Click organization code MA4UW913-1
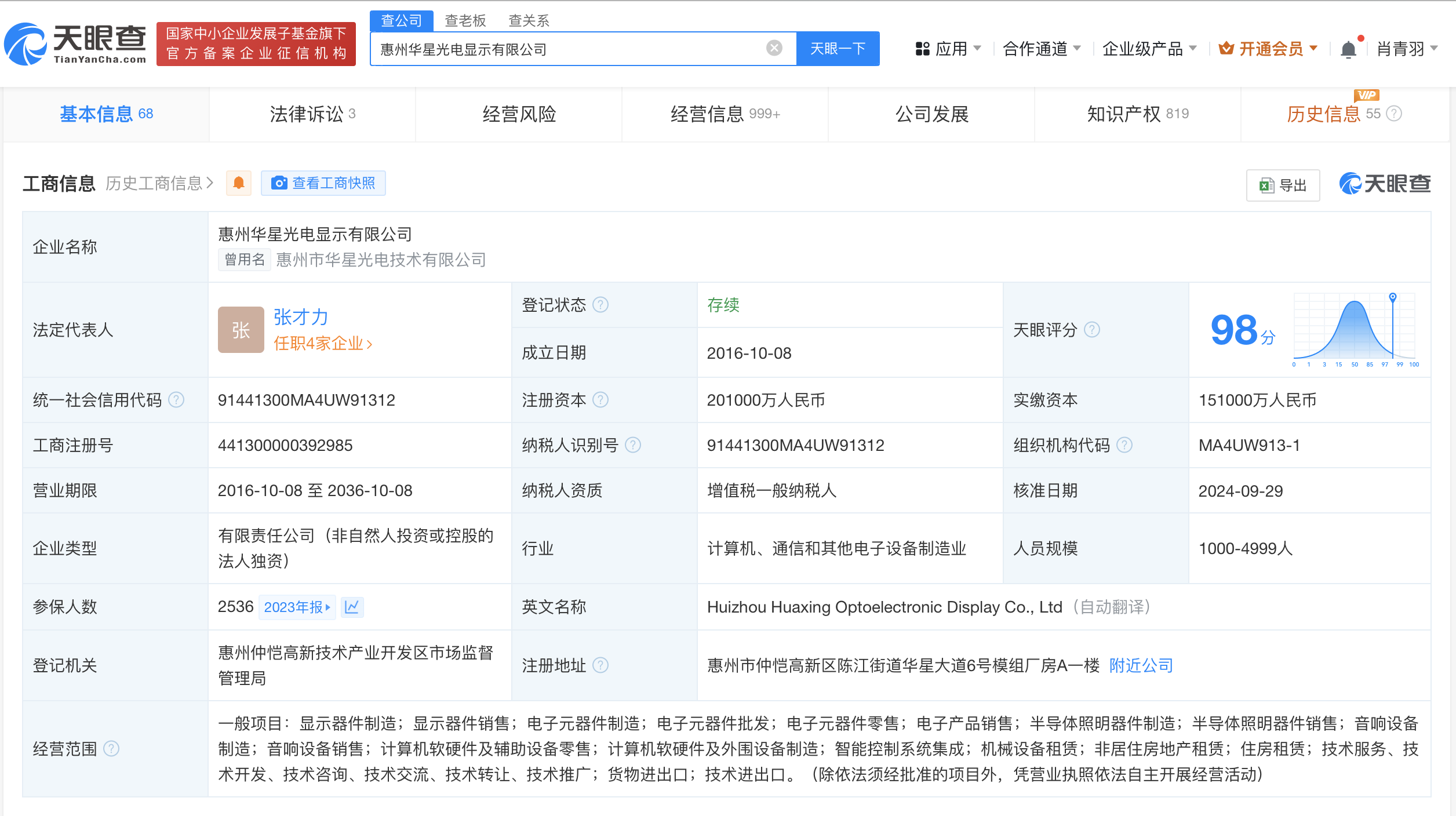The image size is (1456, 816). (x=1249, y=445)
